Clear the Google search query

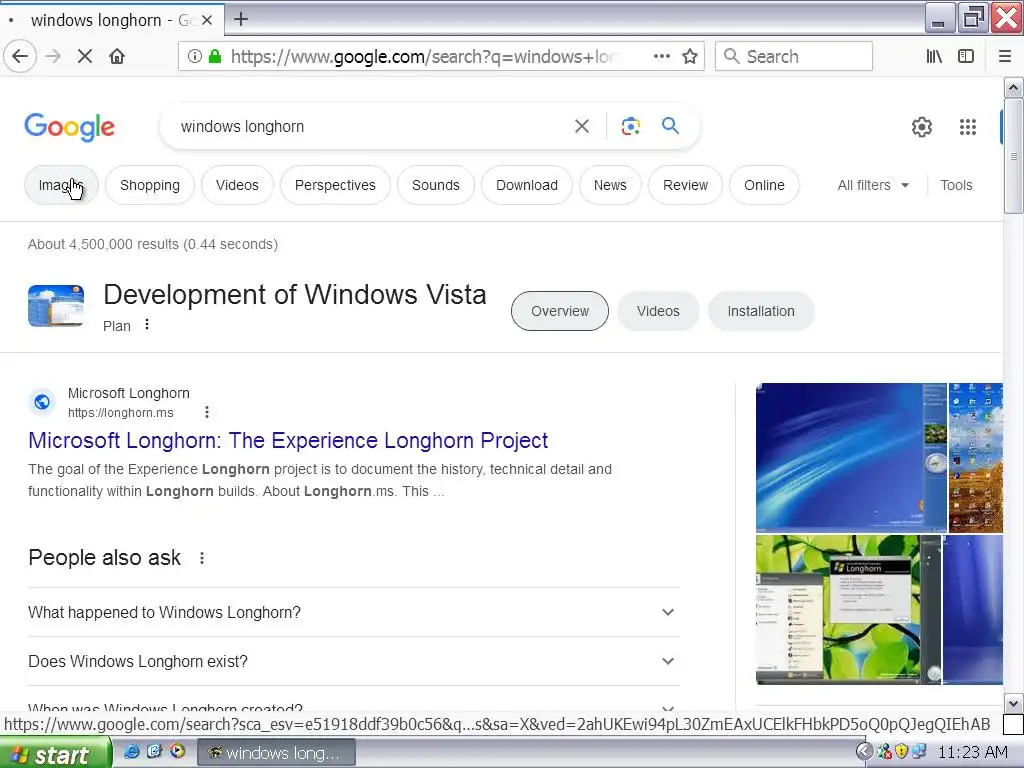[581, 126]
